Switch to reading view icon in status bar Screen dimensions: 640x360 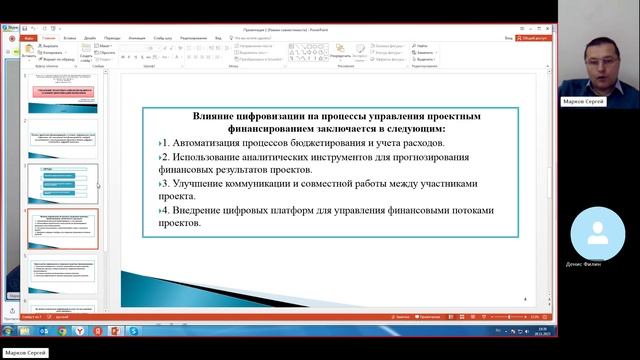coord(473,317)
